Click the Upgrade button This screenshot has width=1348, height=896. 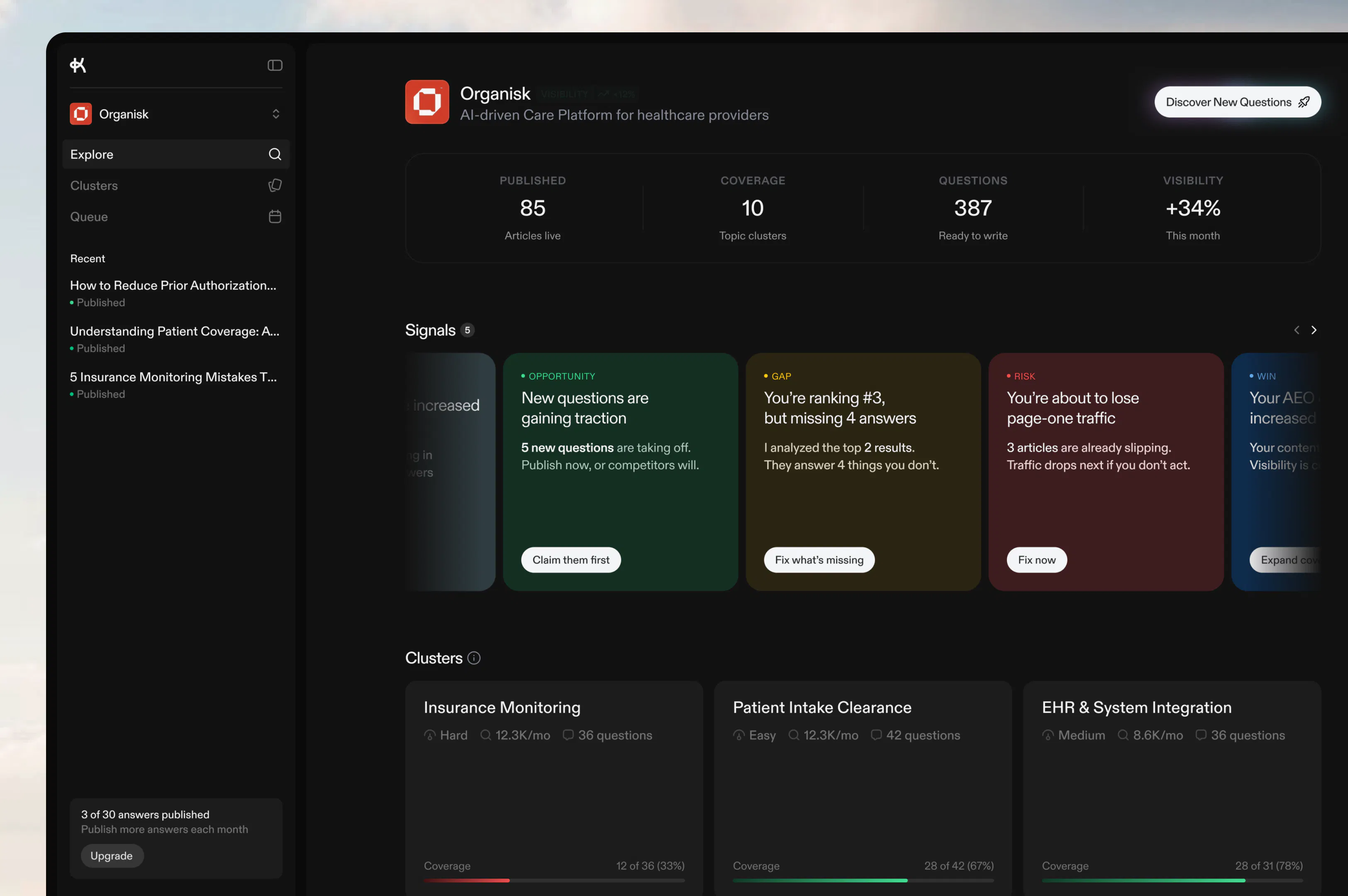point(112,855)
